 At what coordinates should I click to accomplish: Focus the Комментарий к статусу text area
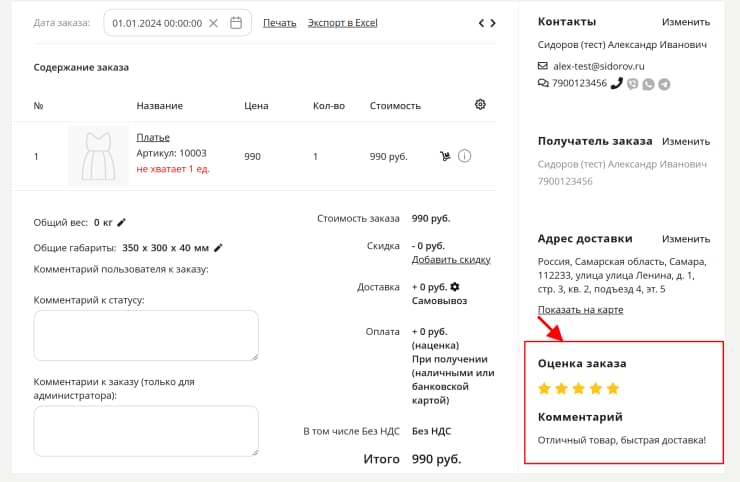(146, 336)
